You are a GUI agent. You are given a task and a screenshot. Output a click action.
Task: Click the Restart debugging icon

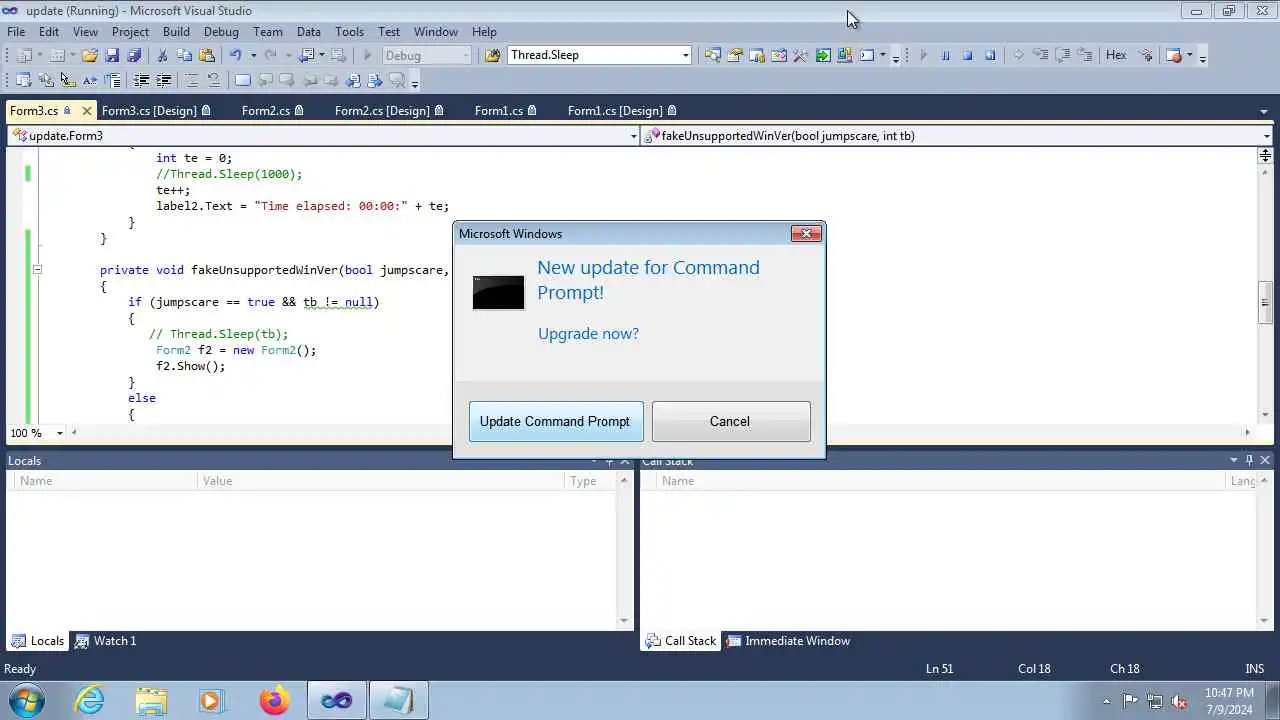coord(990,56)
